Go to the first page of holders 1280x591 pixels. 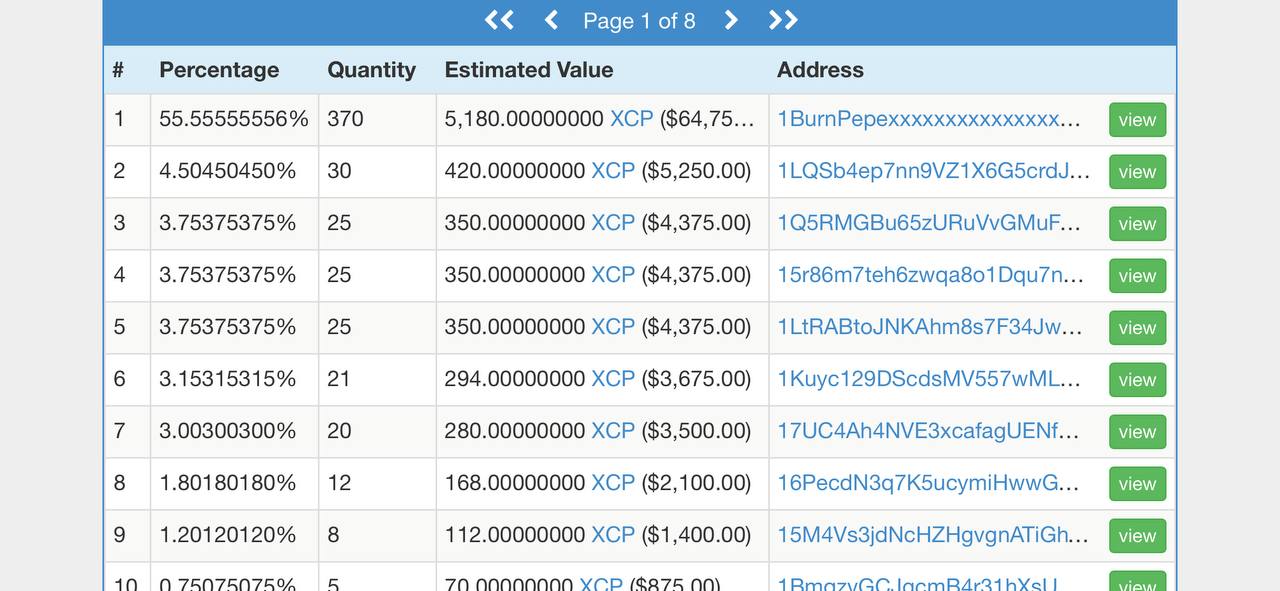coord(499,20)
